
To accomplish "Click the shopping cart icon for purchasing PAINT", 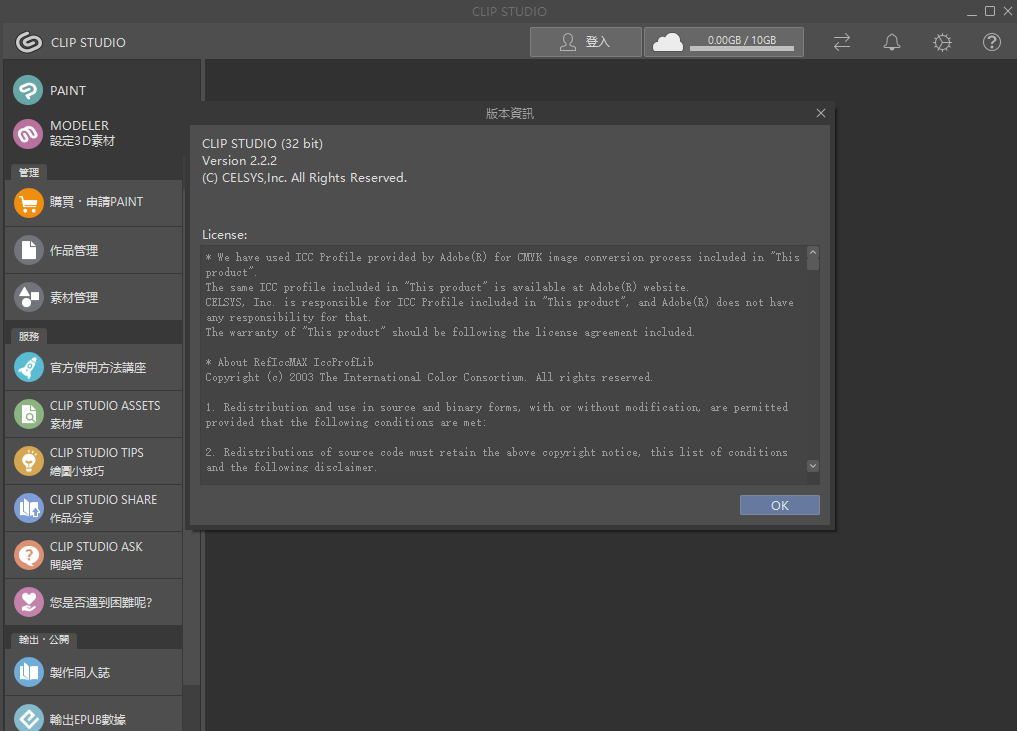I will [x=29, y=203].
